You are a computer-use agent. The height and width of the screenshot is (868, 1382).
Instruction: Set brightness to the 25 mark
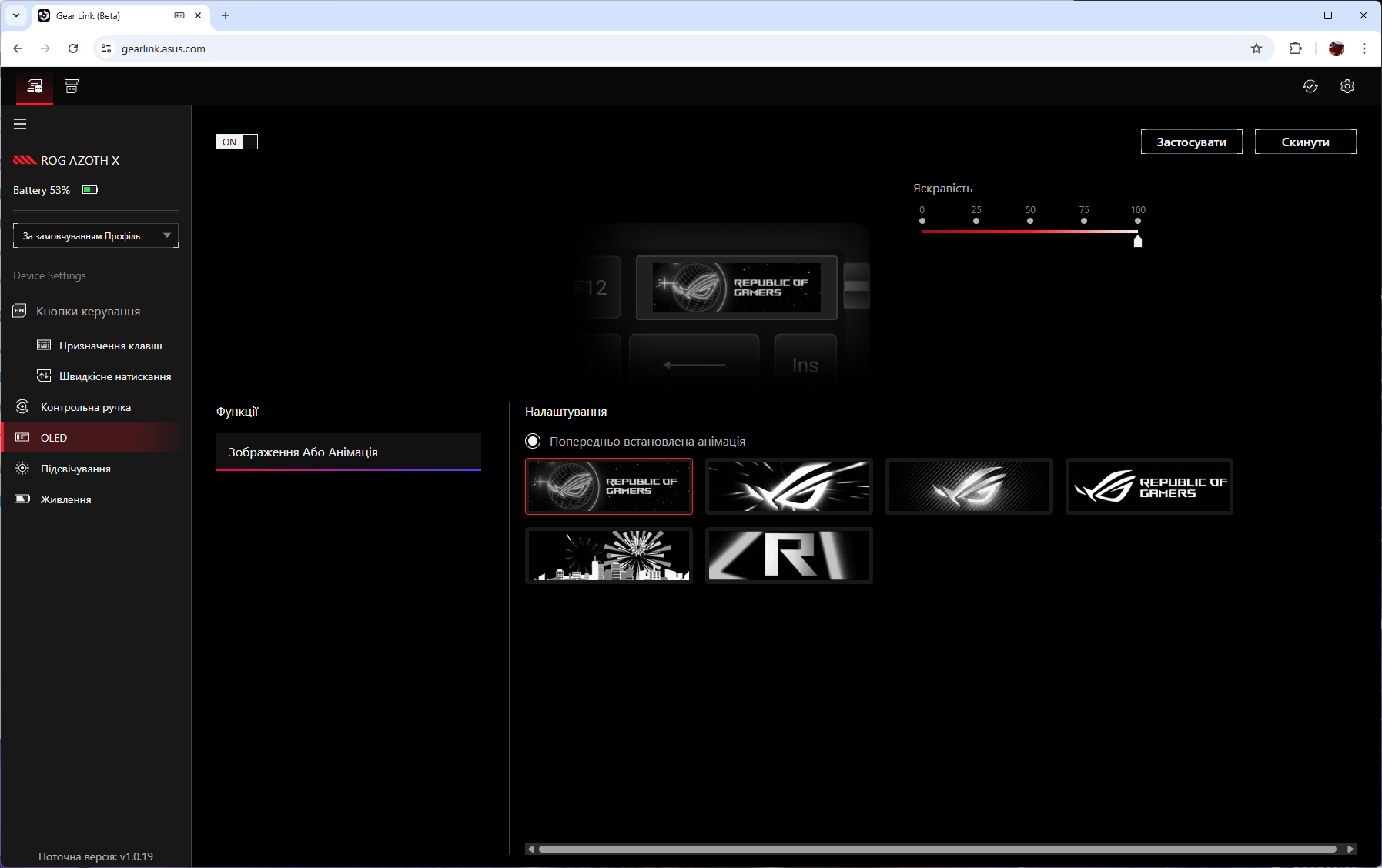pos(976,221)
